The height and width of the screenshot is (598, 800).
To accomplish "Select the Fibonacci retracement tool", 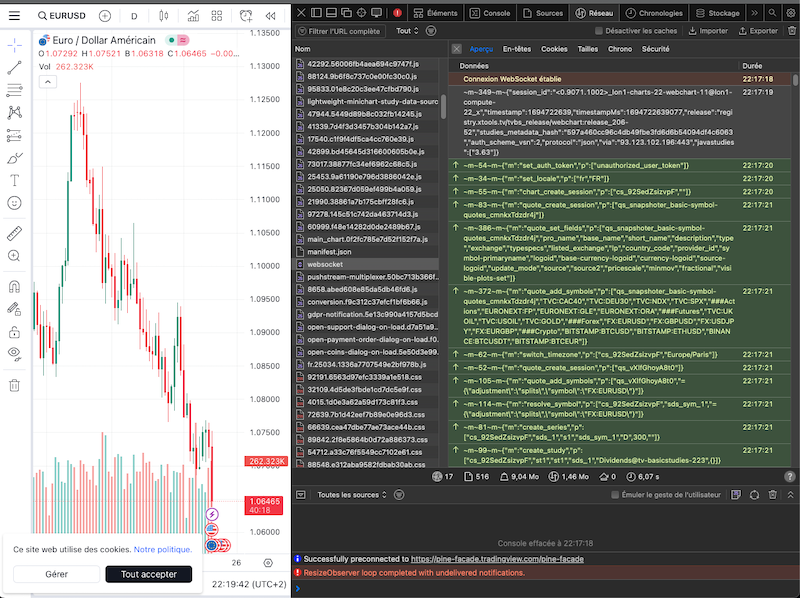I will [14, 90].
